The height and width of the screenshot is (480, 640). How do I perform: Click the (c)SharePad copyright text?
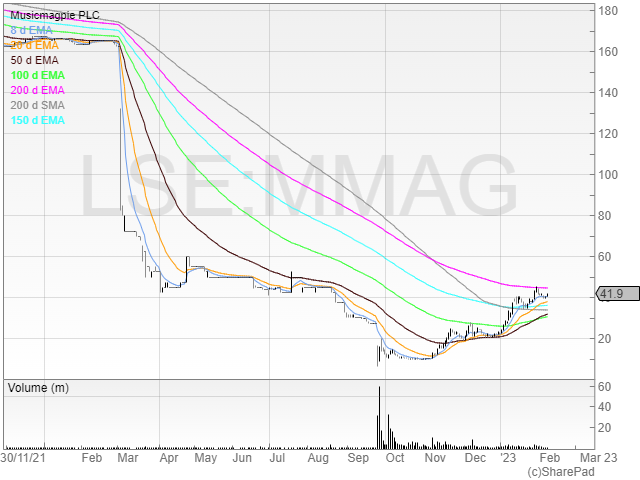tap(561, 472)
